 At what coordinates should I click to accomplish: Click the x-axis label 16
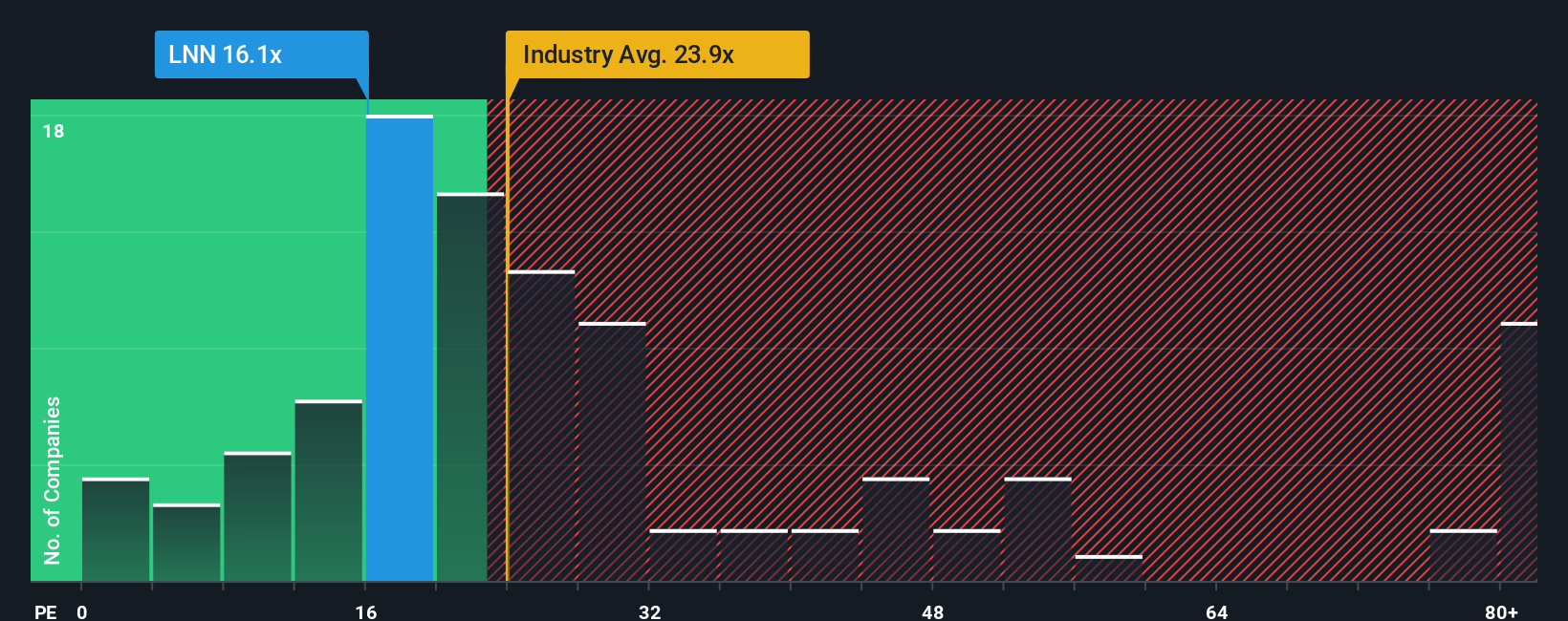(366, 611)
